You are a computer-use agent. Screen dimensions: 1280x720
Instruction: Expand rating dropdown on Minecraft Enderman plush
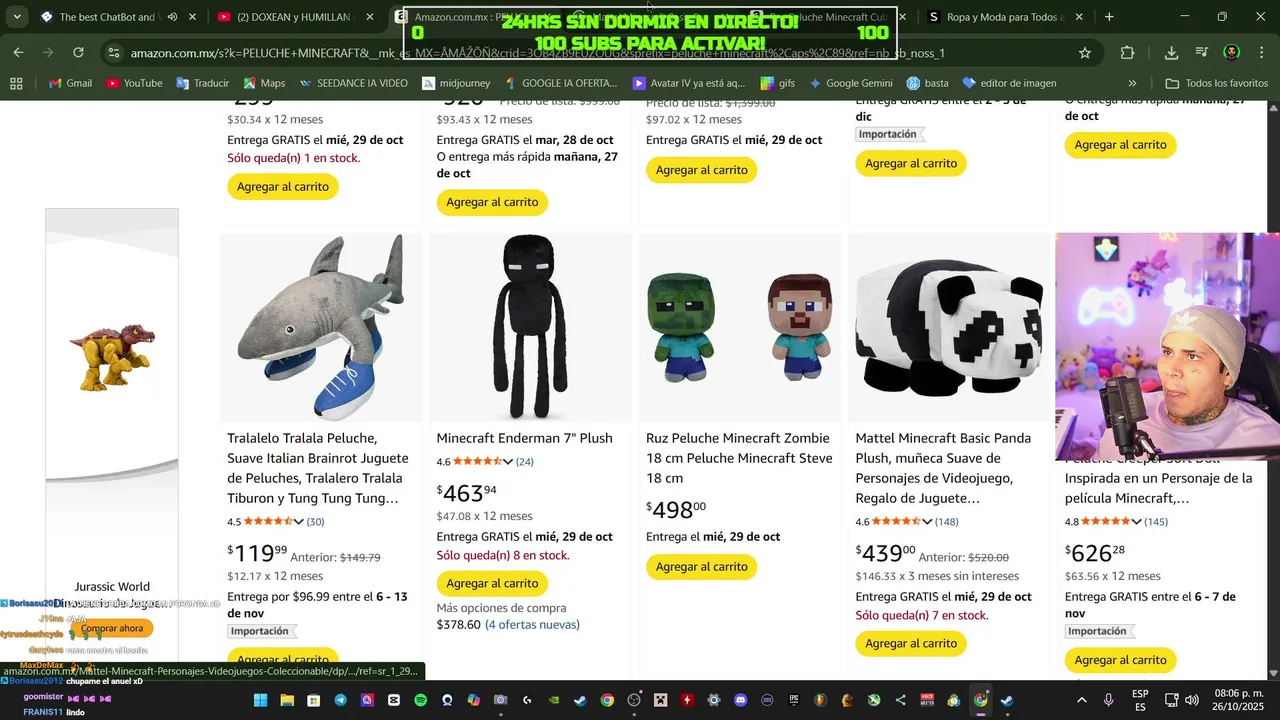[508, 462]
